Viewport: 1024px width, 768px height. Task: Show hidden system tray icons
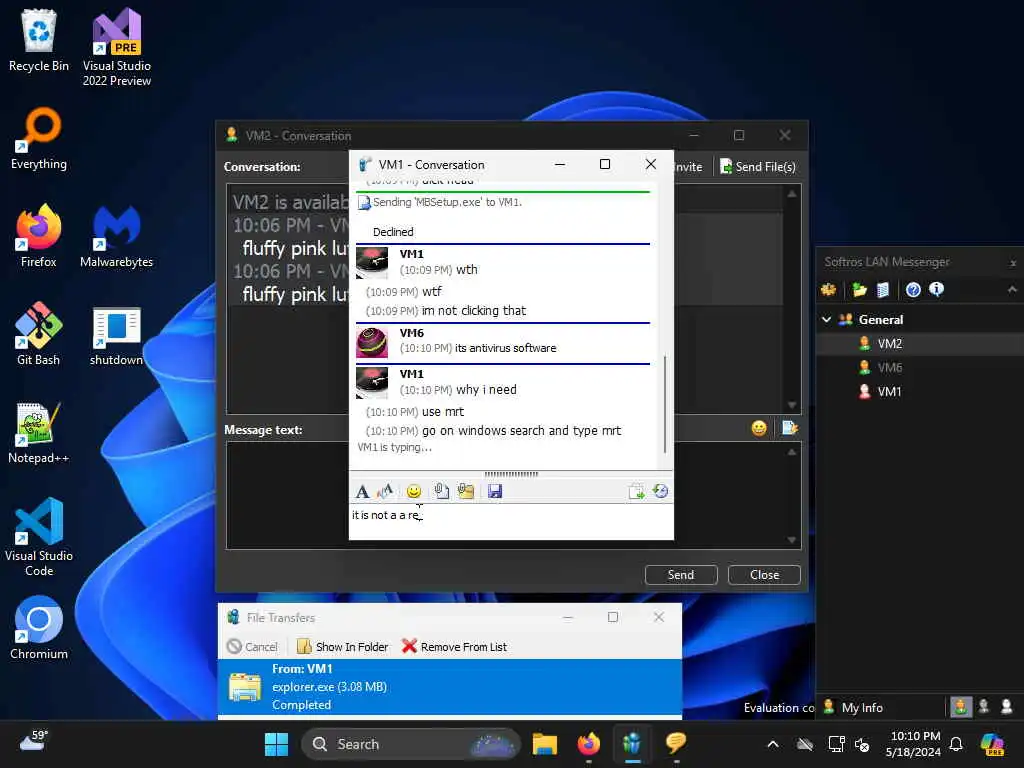click(773, 744)
